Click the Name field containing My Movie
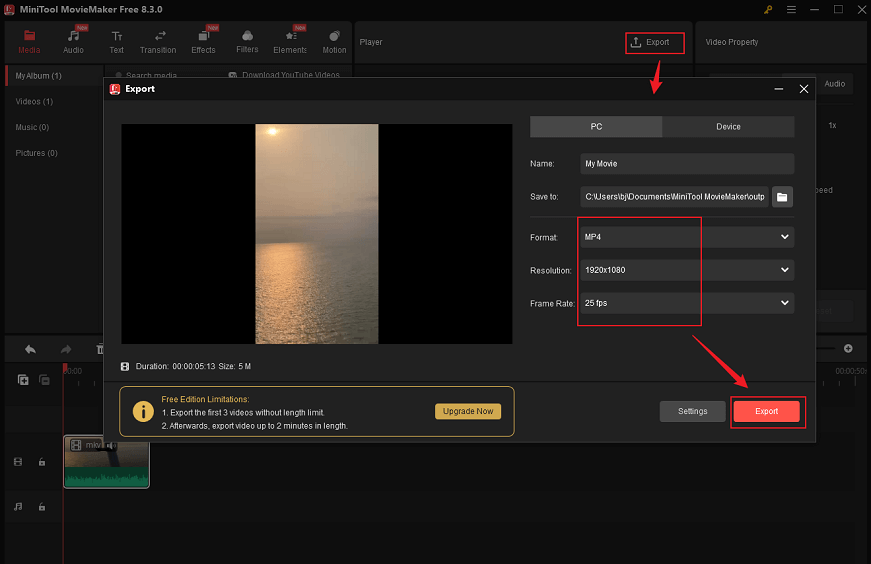The width and height of the screenshot is (871, 564). tap(687, 164)
